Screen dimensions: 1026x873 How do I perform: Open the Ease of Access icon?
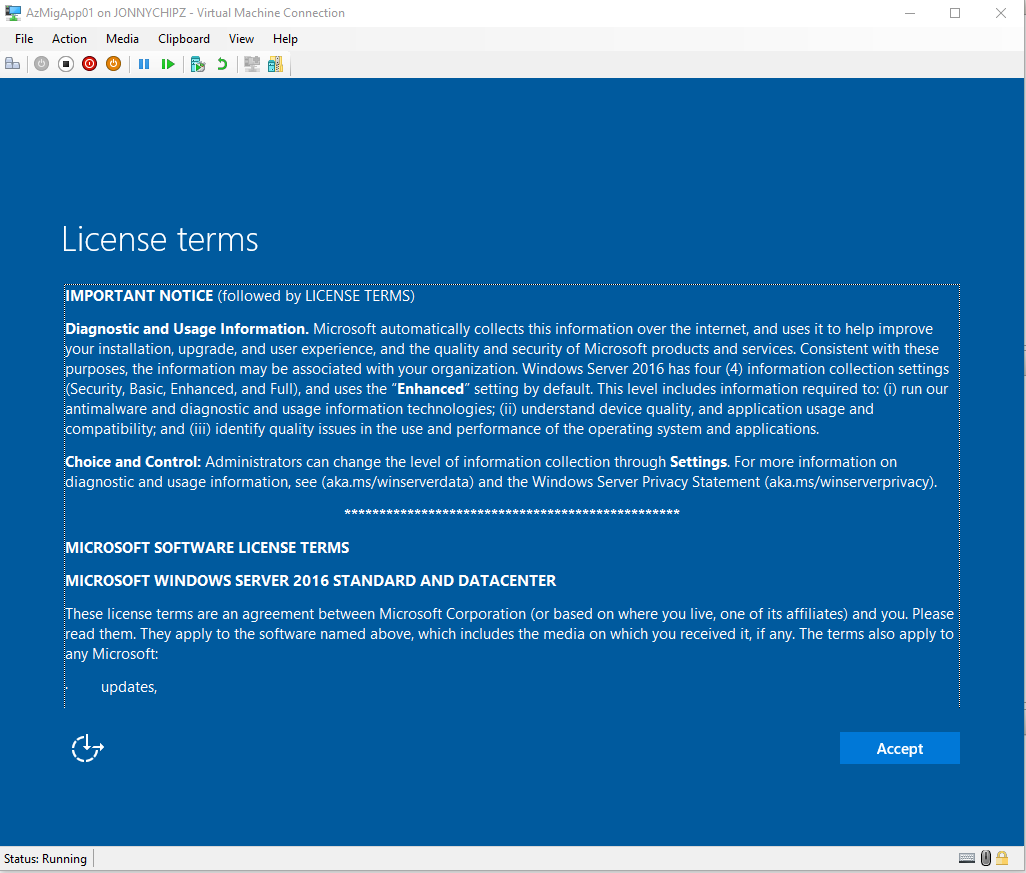coord(88,748)
